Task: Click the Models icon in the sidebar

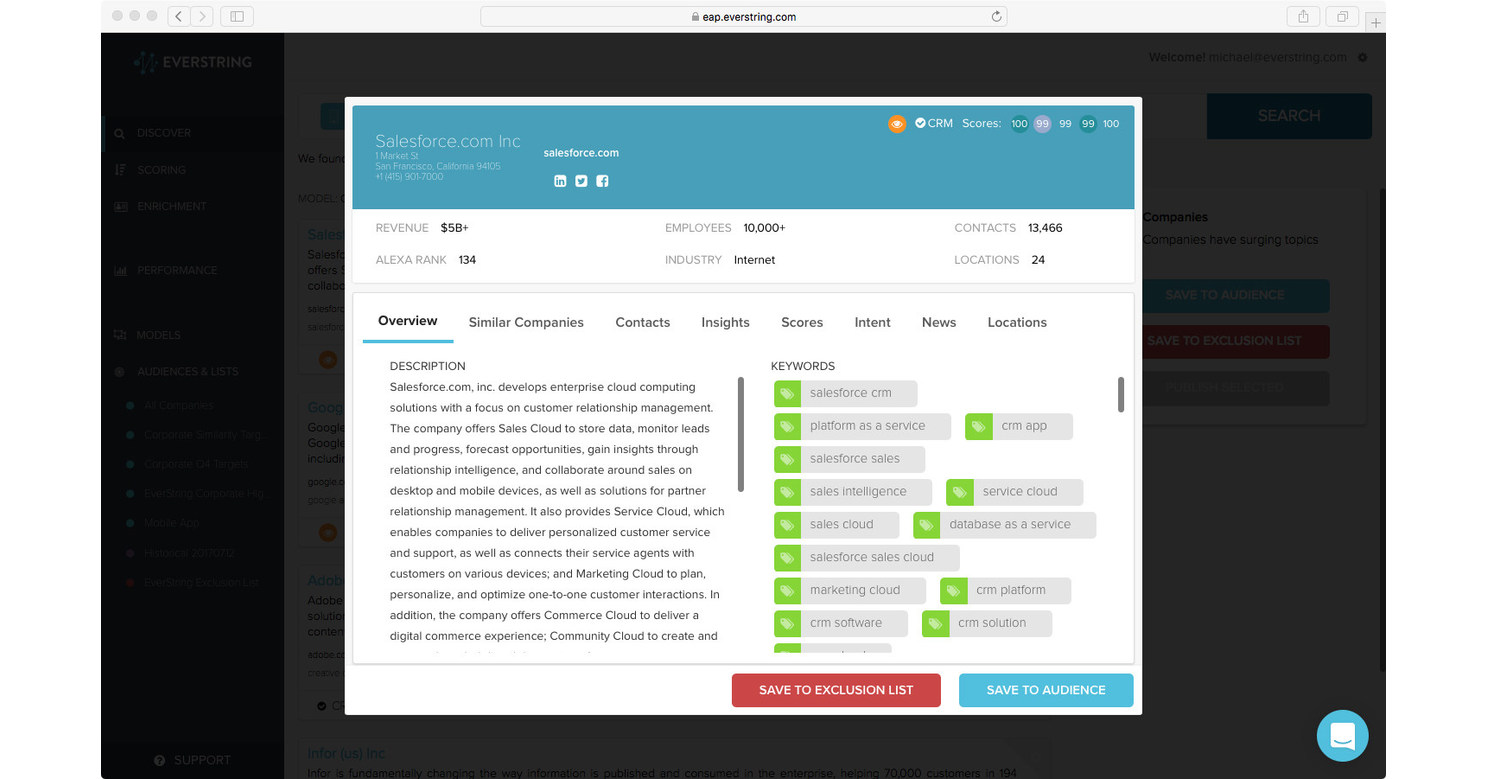Action: click(120, 334)
